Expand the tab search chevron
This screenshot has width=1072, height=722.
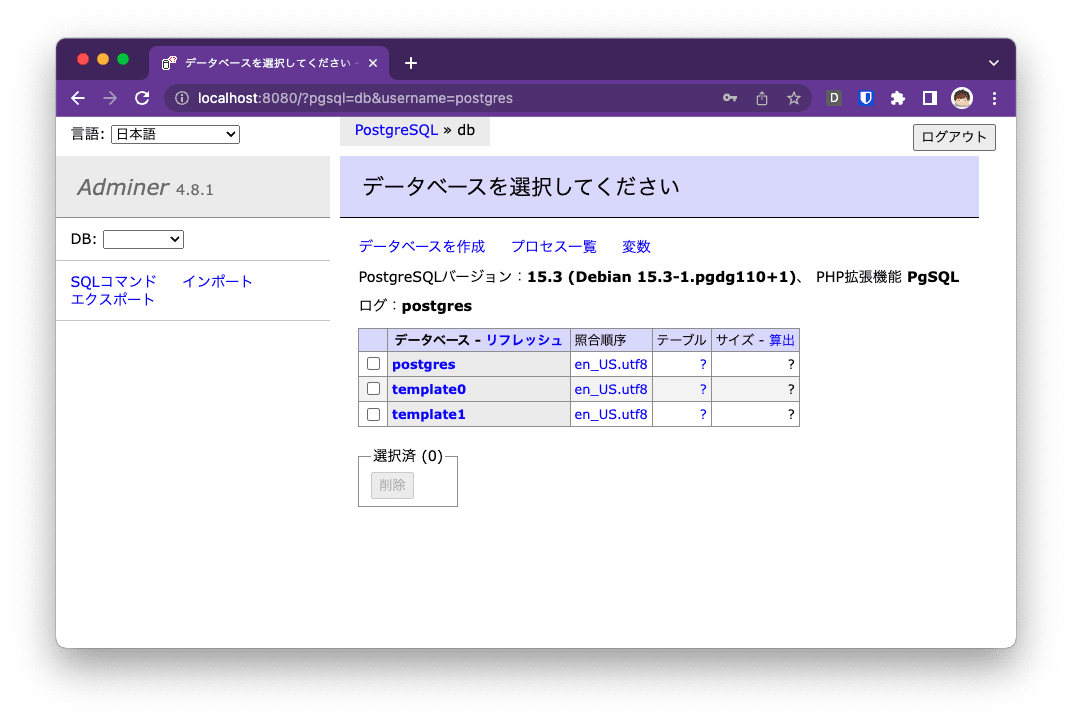pyautogui.click(x=993, y=63)
